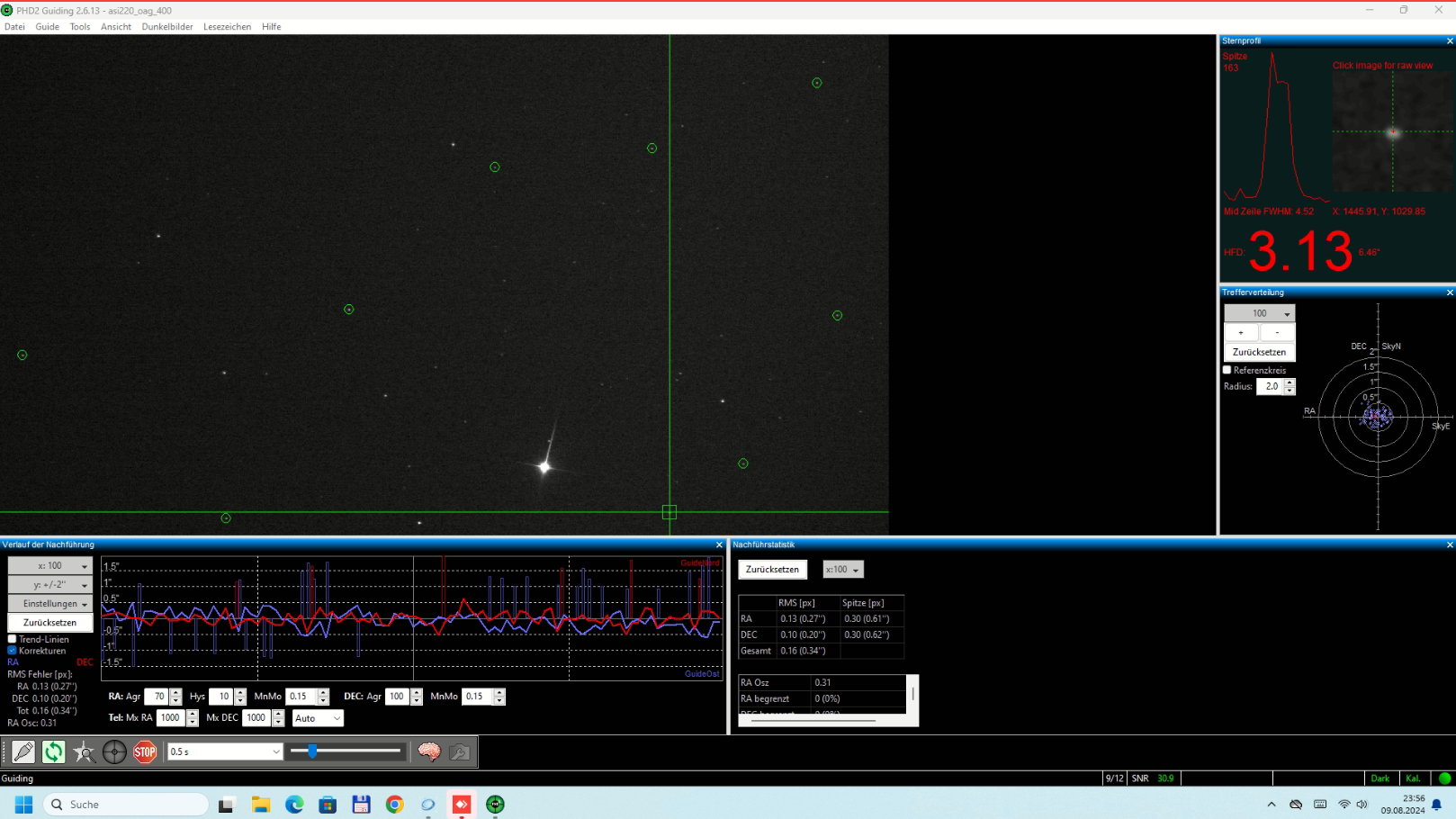Click the green status indicator in status bar
Viewport: 1456px width, 819px height.
point(1444,778)
